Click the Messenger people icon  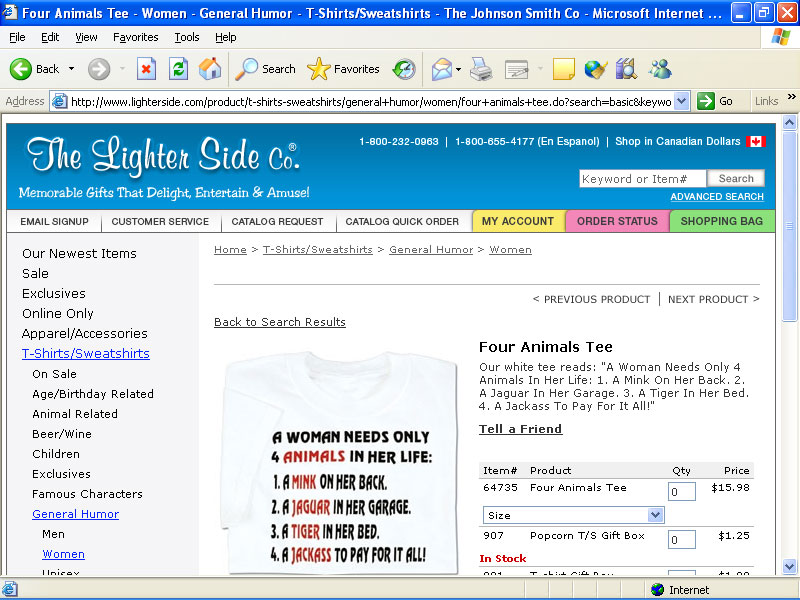[x=660, y=69]
